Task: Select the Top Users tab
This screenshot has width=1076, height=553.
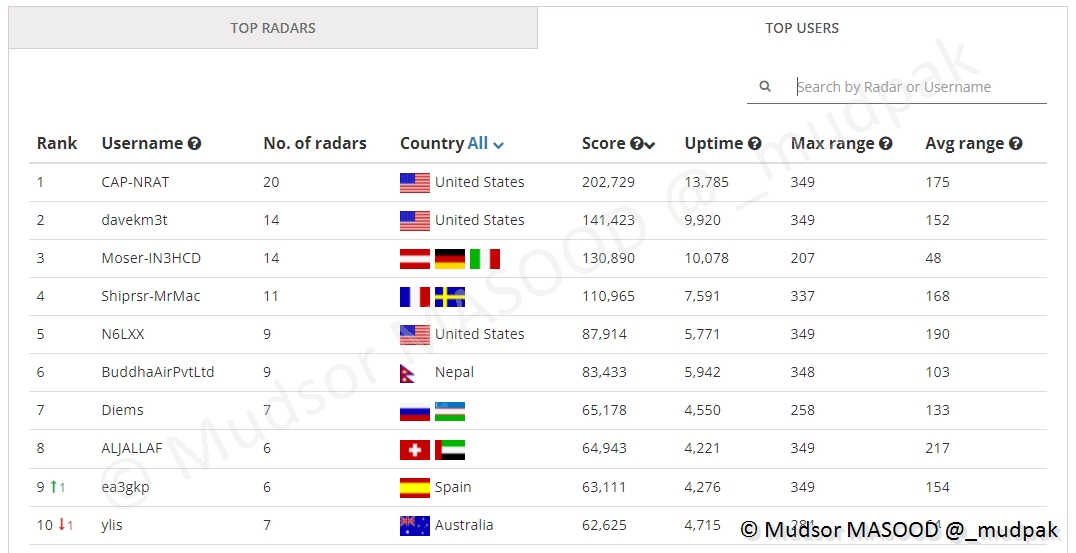Action: (802, 28)
